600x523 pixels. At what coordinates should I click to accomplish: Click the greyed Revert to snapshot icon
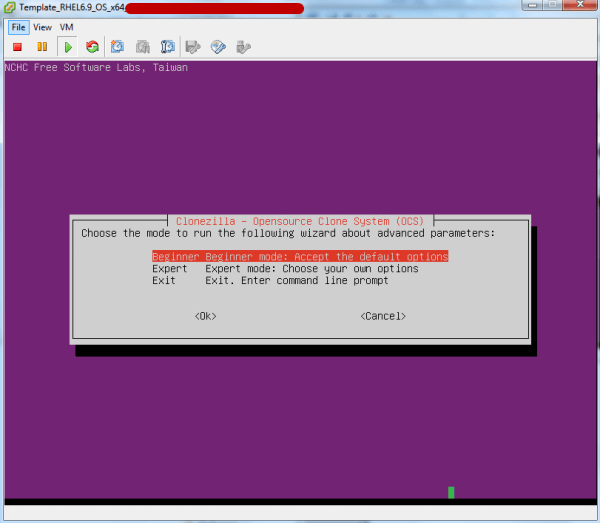click(x=143, y=47)
